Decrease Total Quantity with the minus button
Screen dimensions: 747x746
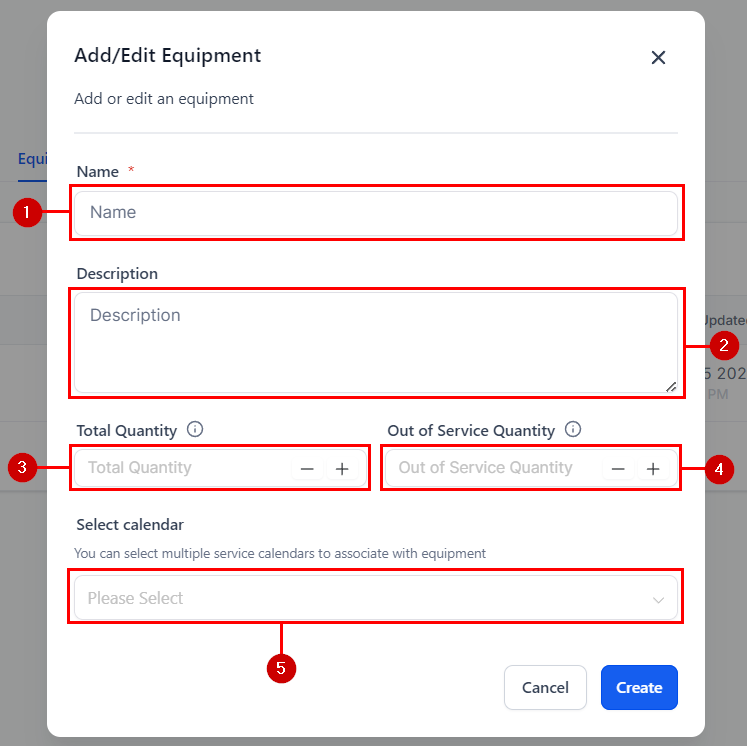tap(307, 468)
